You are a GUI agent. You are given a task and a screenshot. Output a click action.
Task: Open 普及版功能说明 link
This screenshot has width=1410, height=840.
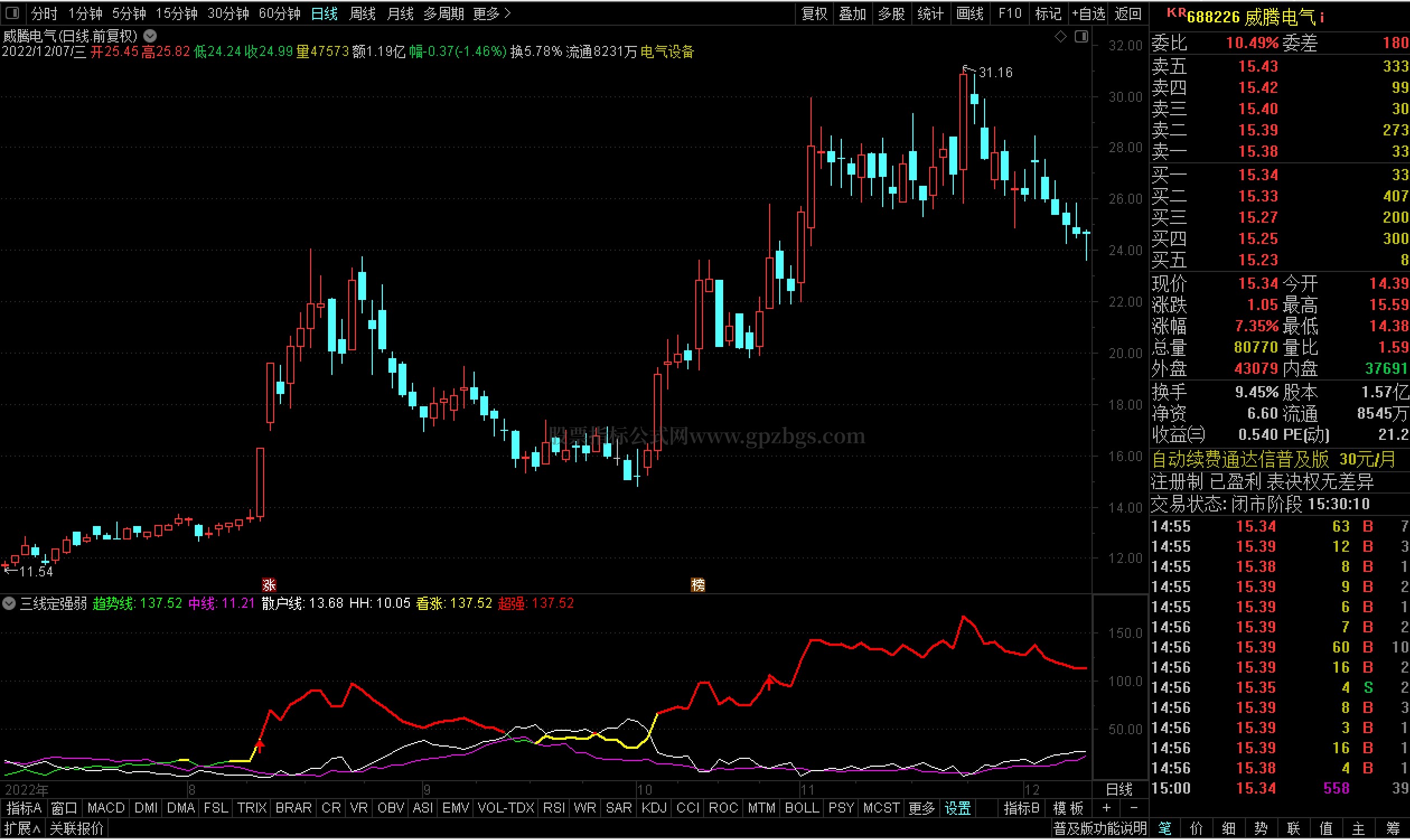(1100, 829)
